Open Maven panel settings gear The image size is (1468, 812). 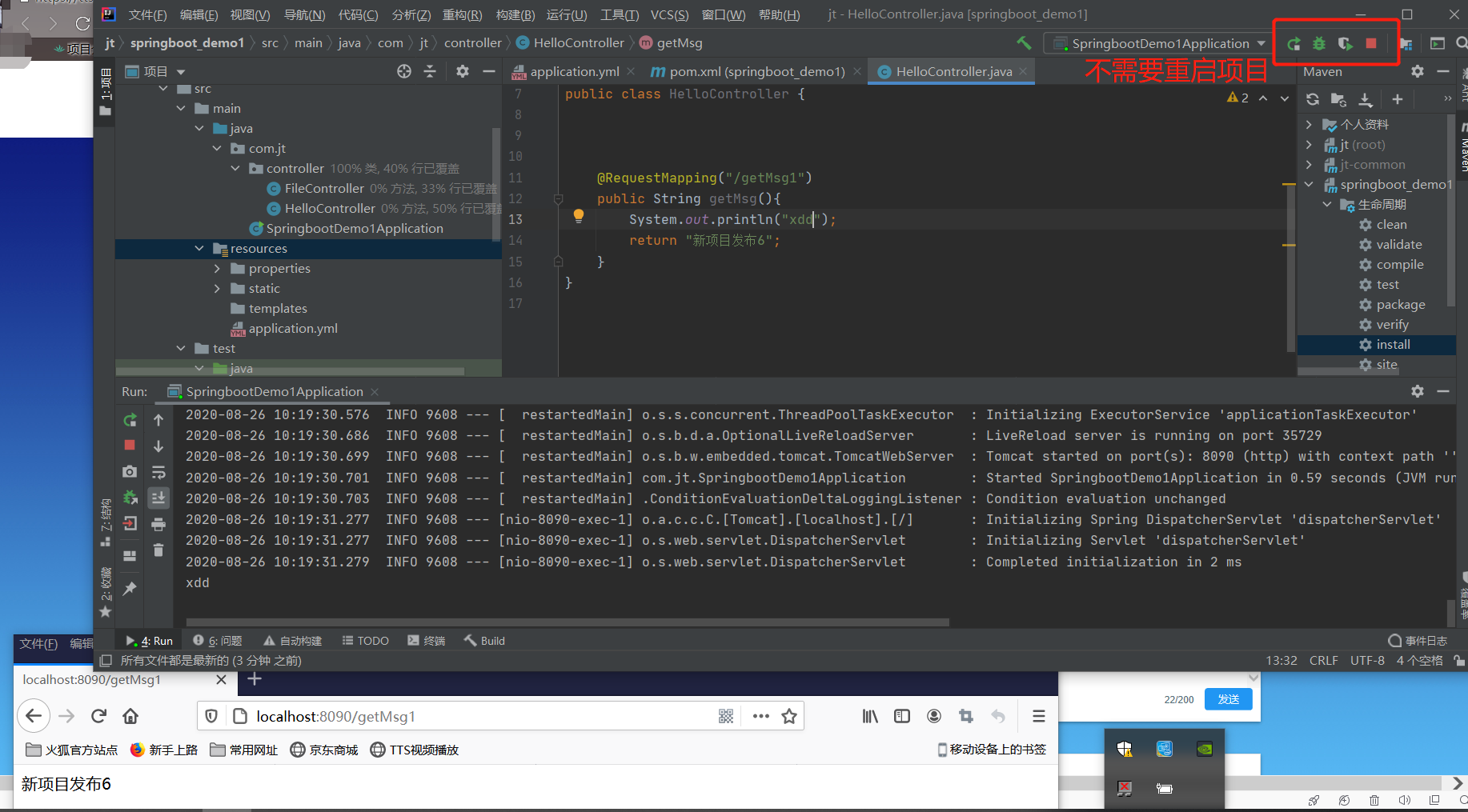click(1418, 71)
